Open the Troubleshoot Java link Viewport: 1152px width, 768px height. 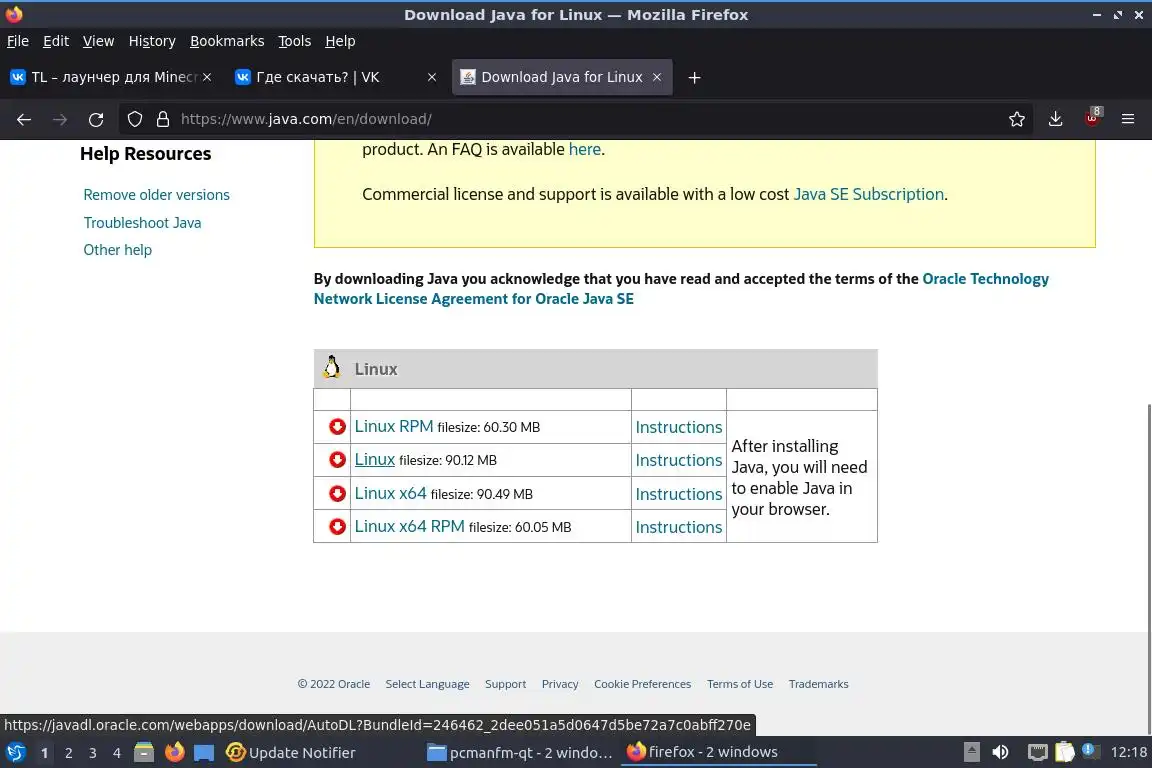[x=142, y=223]
